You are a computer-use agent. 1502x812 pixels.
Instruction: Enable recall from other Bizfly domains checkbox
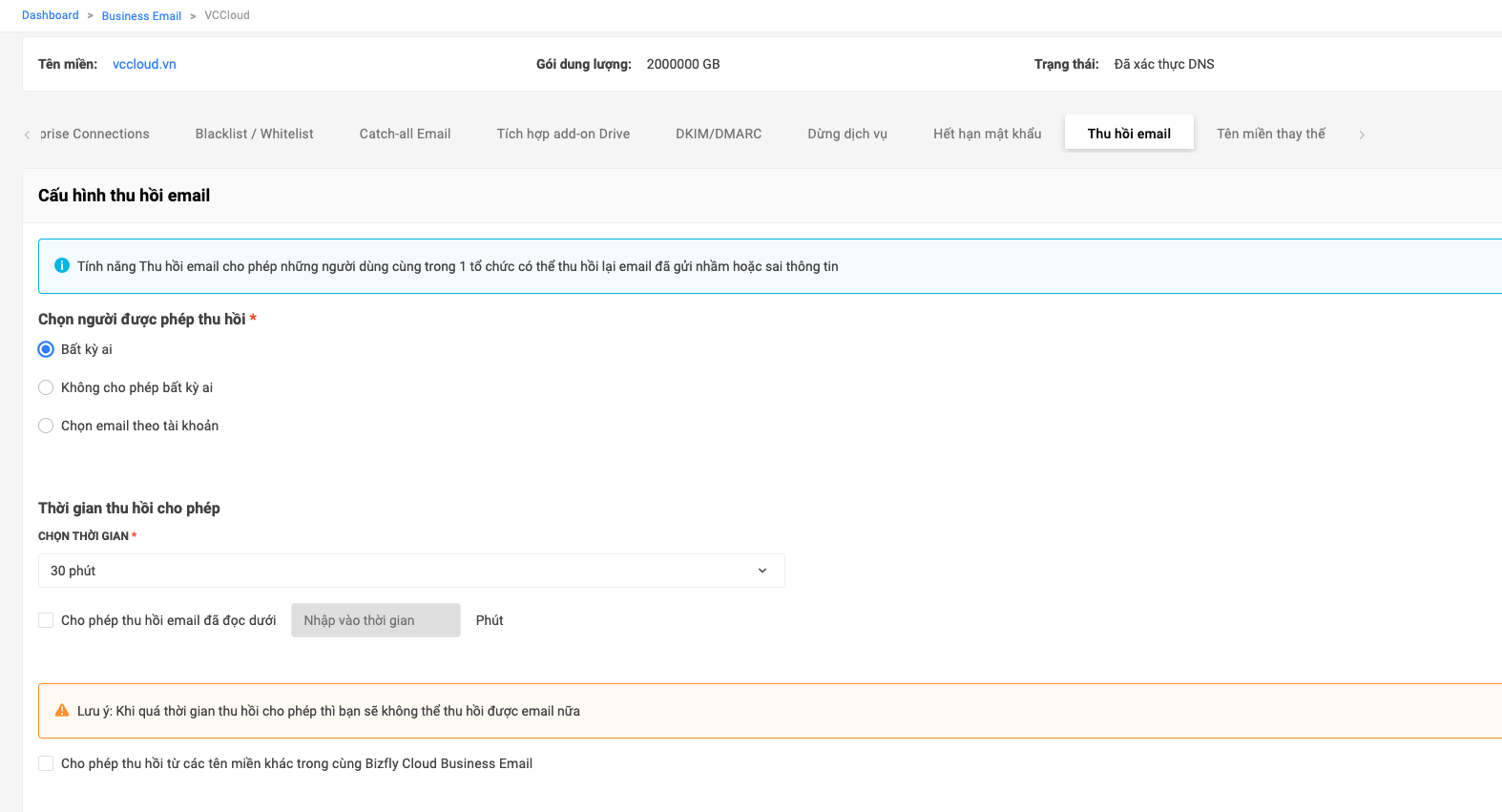pos(46,763)
